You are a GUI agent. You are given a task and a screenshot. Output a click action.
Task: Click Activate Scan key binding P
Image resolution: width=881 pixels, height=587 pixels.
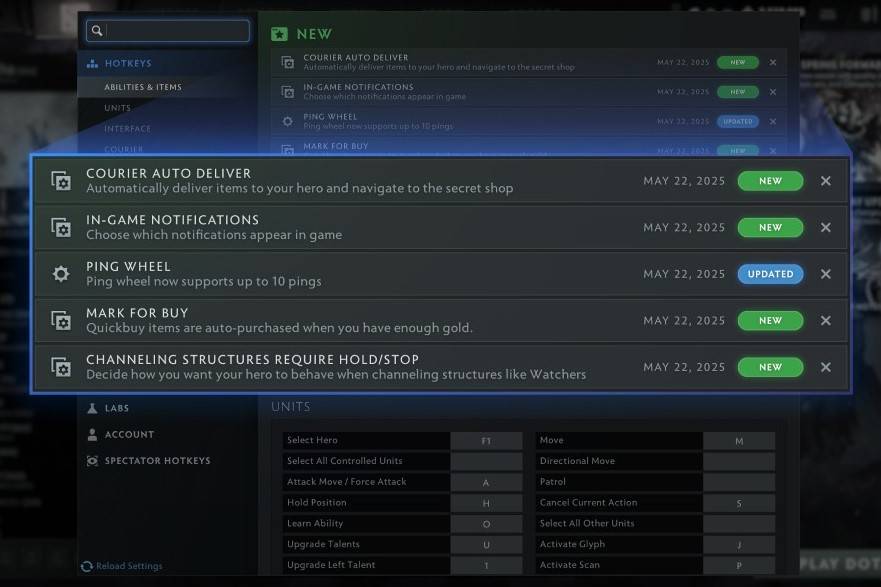pos(739,566)
